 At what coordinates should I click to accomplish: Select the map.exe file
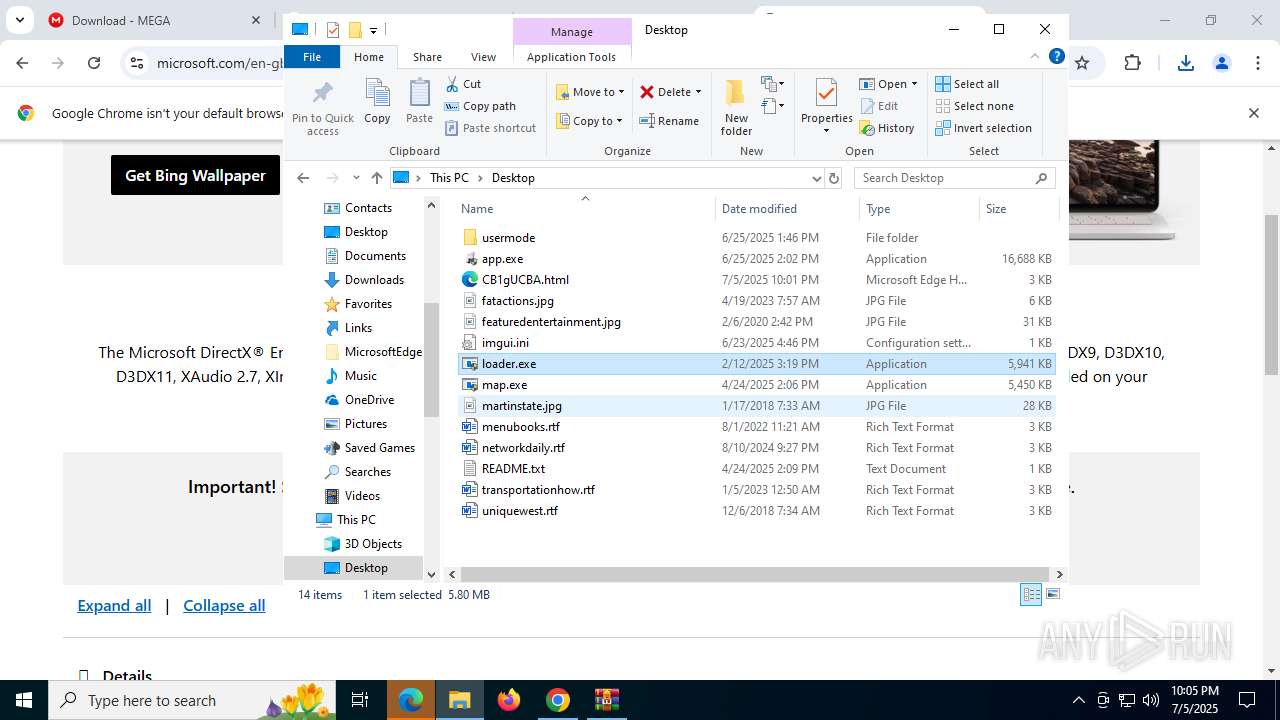click(x=757, y=385)
